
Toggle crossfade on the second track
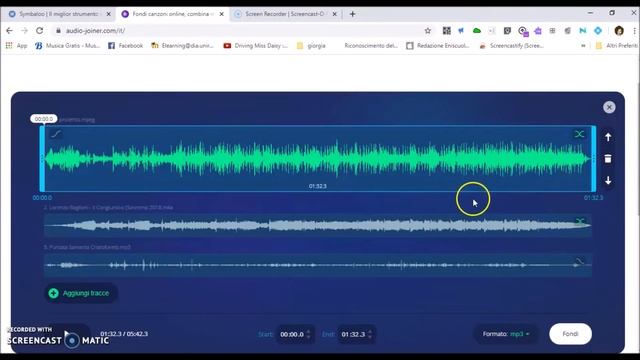click(x=580, y=222)
